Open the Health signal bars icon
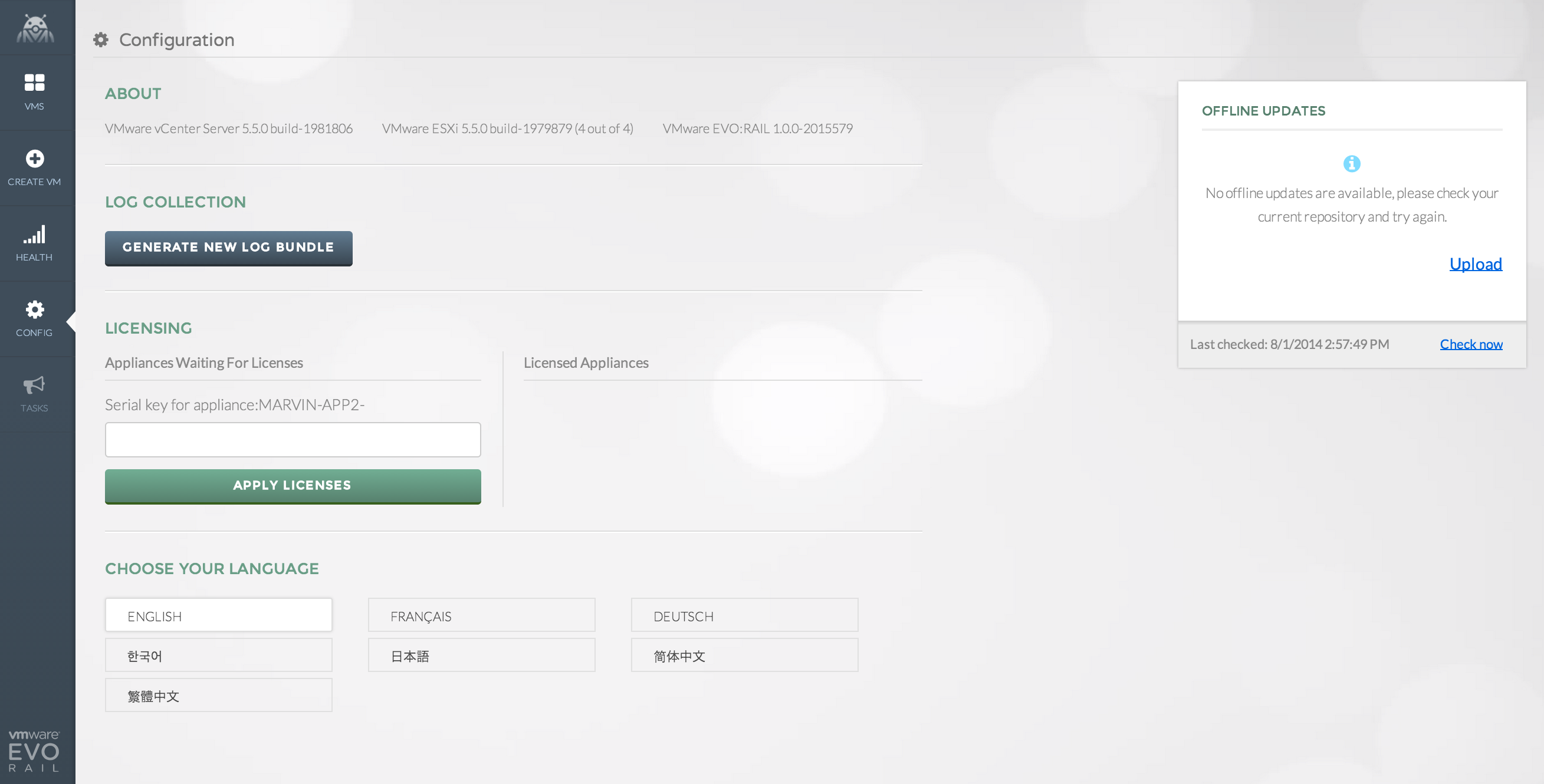This screenshot has width=1544, height=784. click(x=34, y=234)
